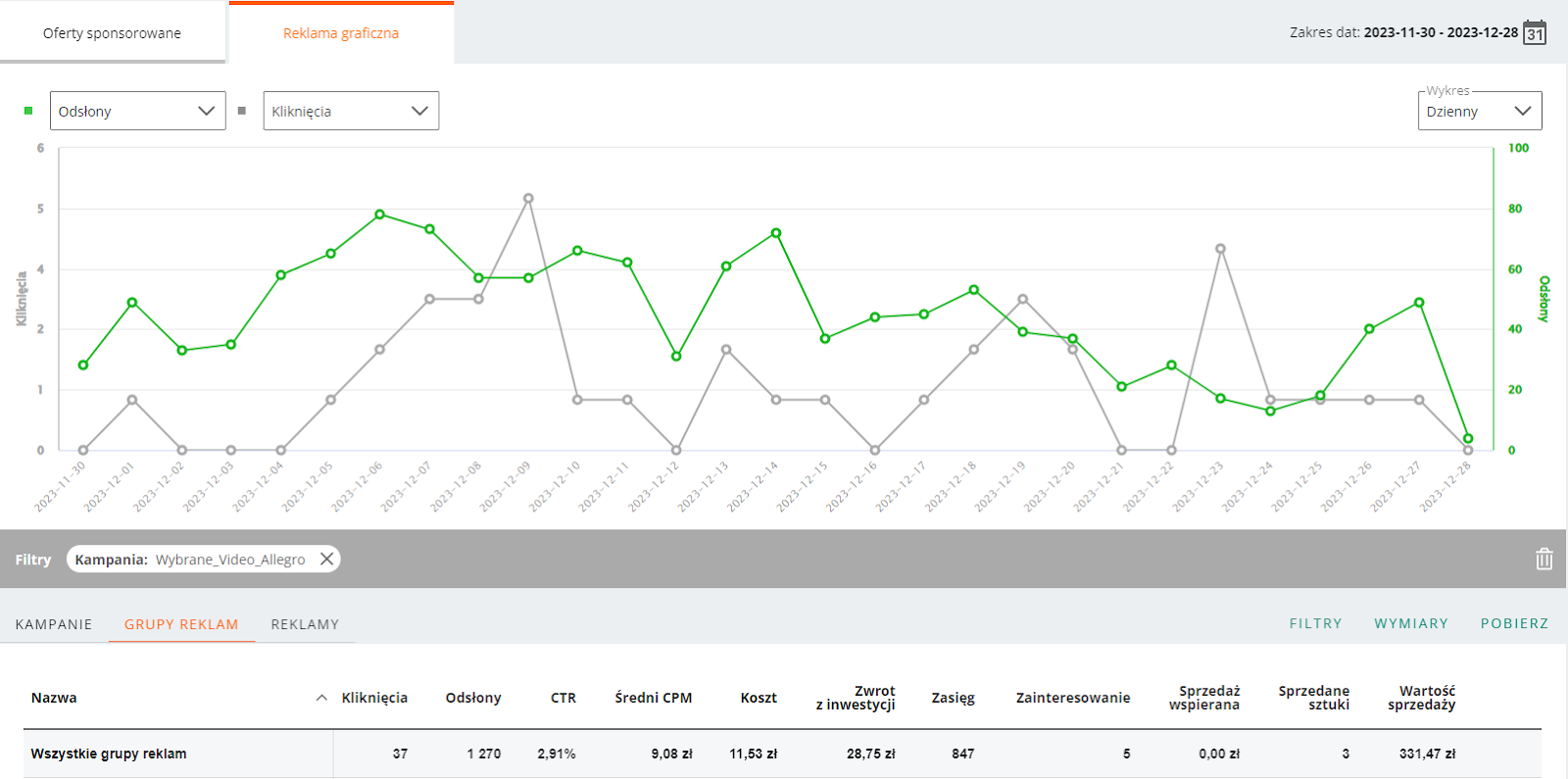Viewport: 1568px width, 779px height.
Task: Go to the KAMPANIE tab
Action: pyautogui.click(x=54, y=624)
